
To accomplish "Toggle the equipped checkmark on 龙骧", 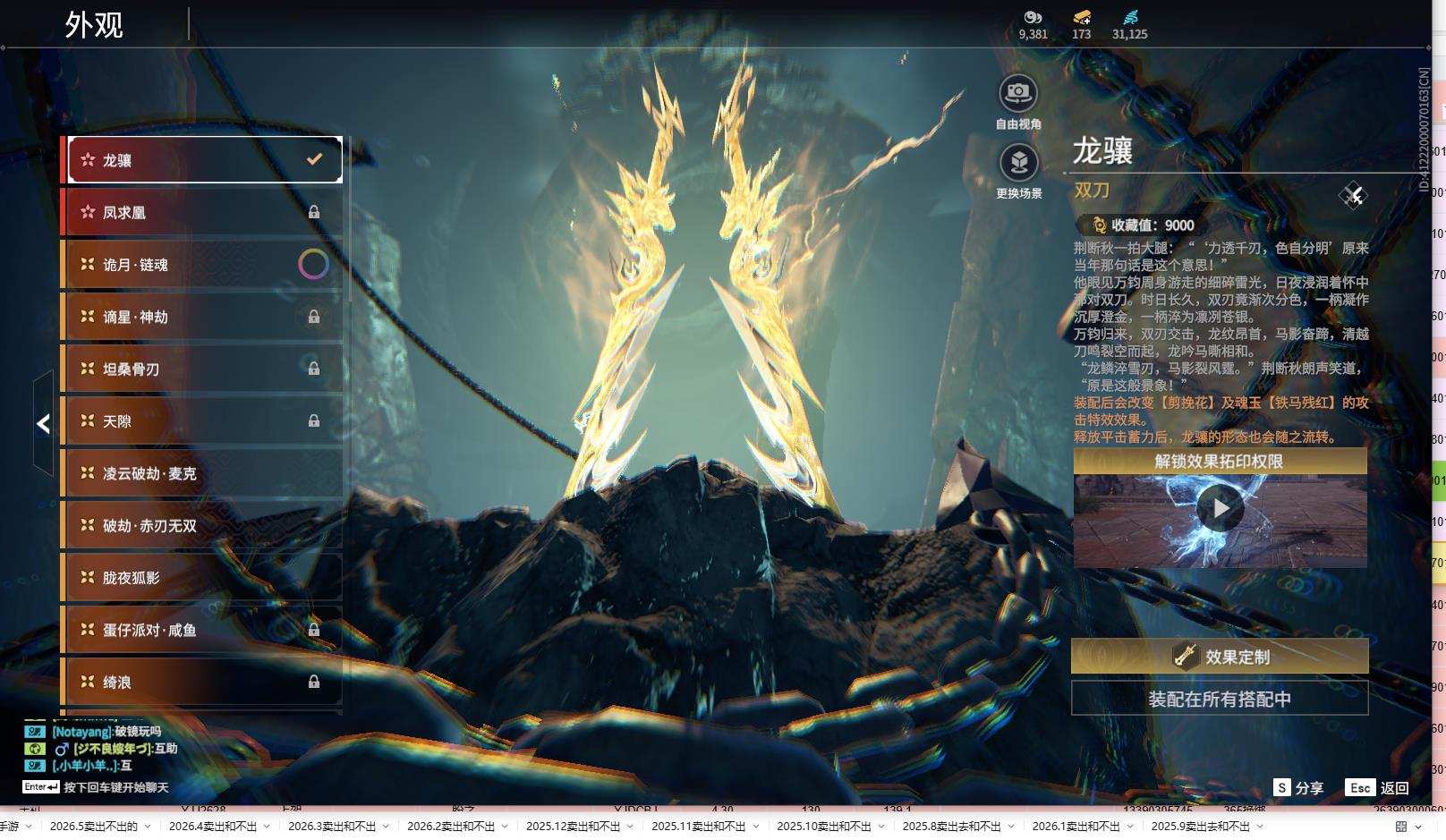I will (314, 159).
